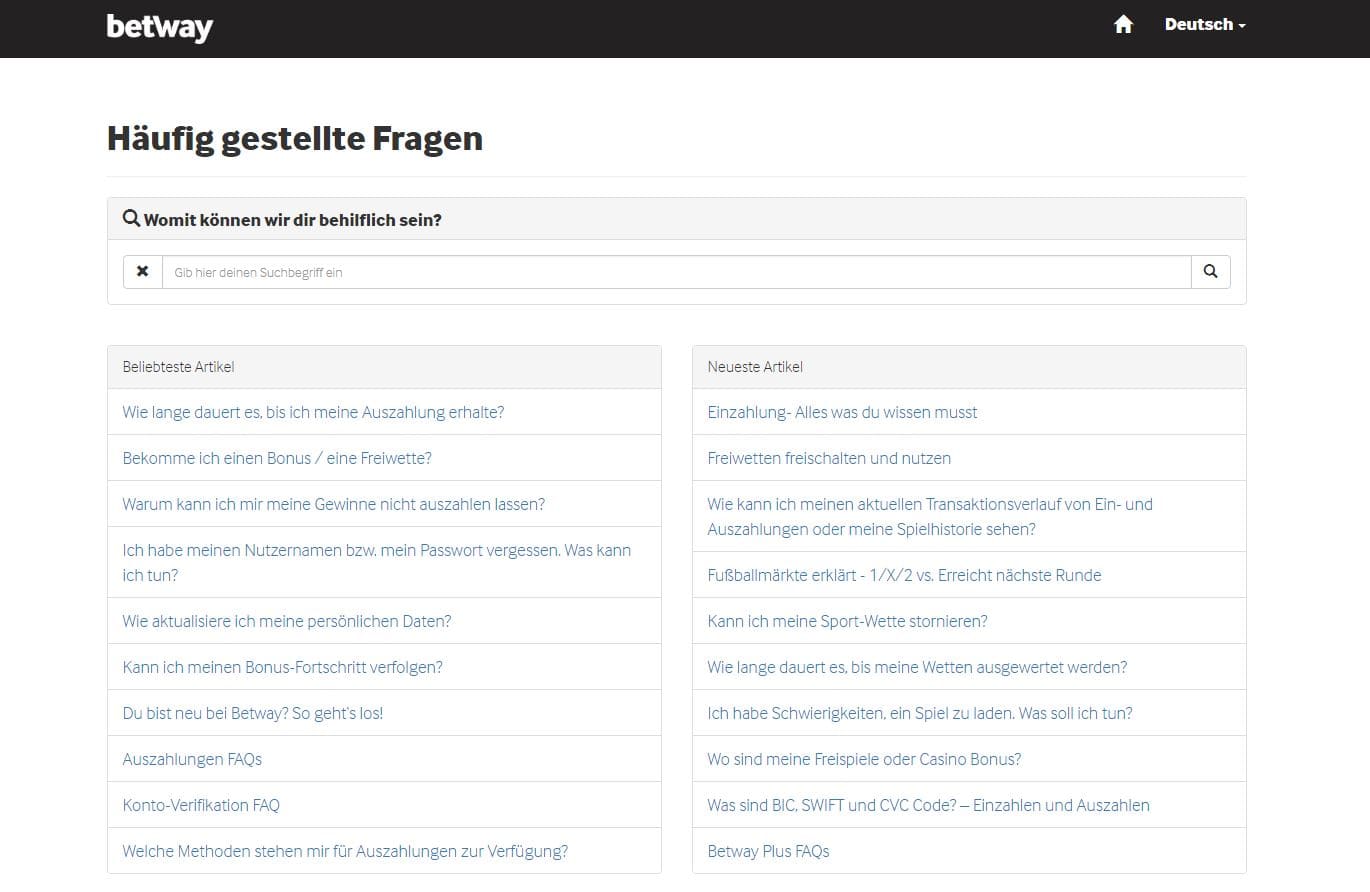1370x892 pixels.
Task: Open the forgotten Nutzernamen or Passwort article
Action: point(377,562)
